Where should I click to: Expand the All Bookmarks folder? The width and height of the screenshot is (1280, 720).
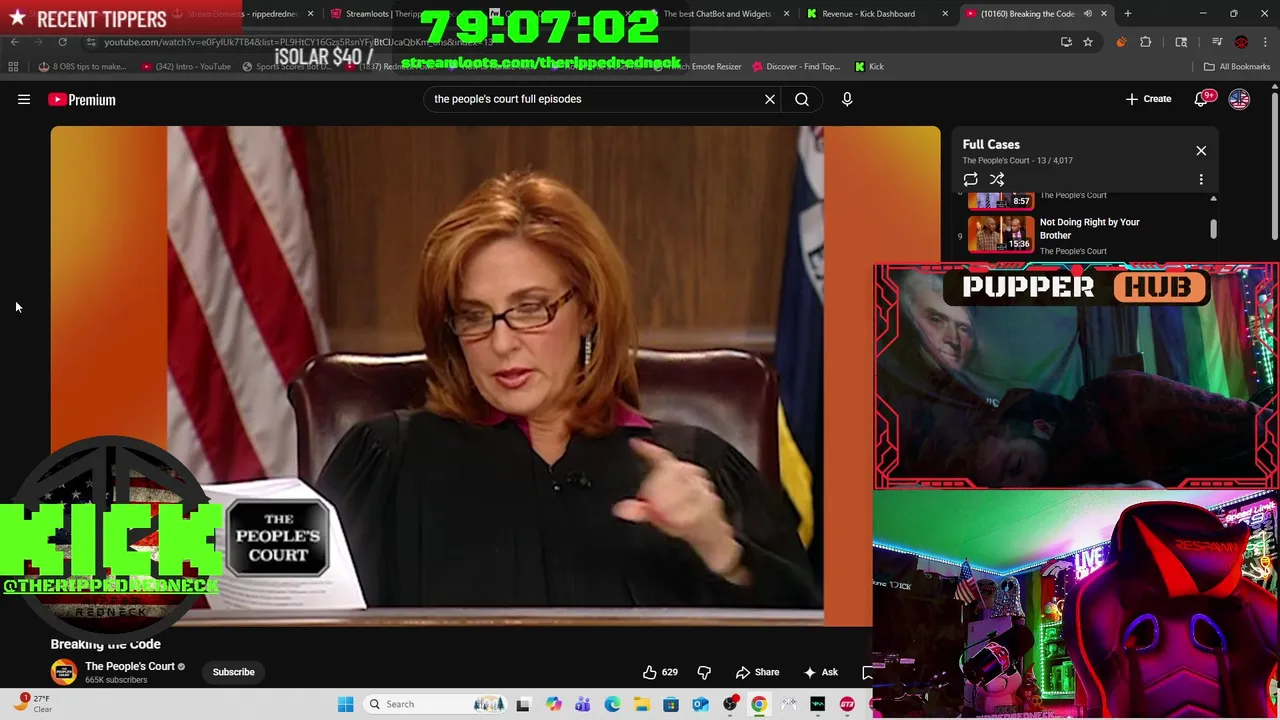(x=1237, y=66)
